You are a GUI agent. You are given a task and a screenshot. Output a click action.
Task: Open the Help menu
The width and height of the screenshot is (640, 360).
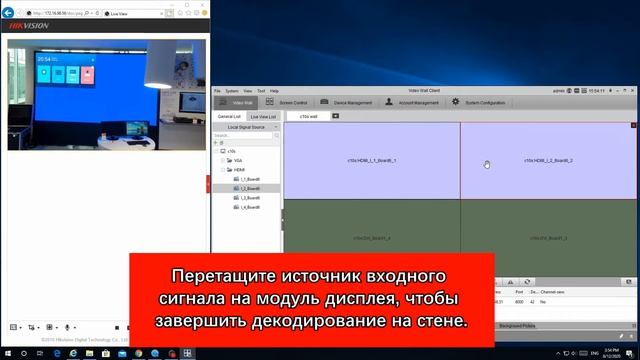click(274, 91)
